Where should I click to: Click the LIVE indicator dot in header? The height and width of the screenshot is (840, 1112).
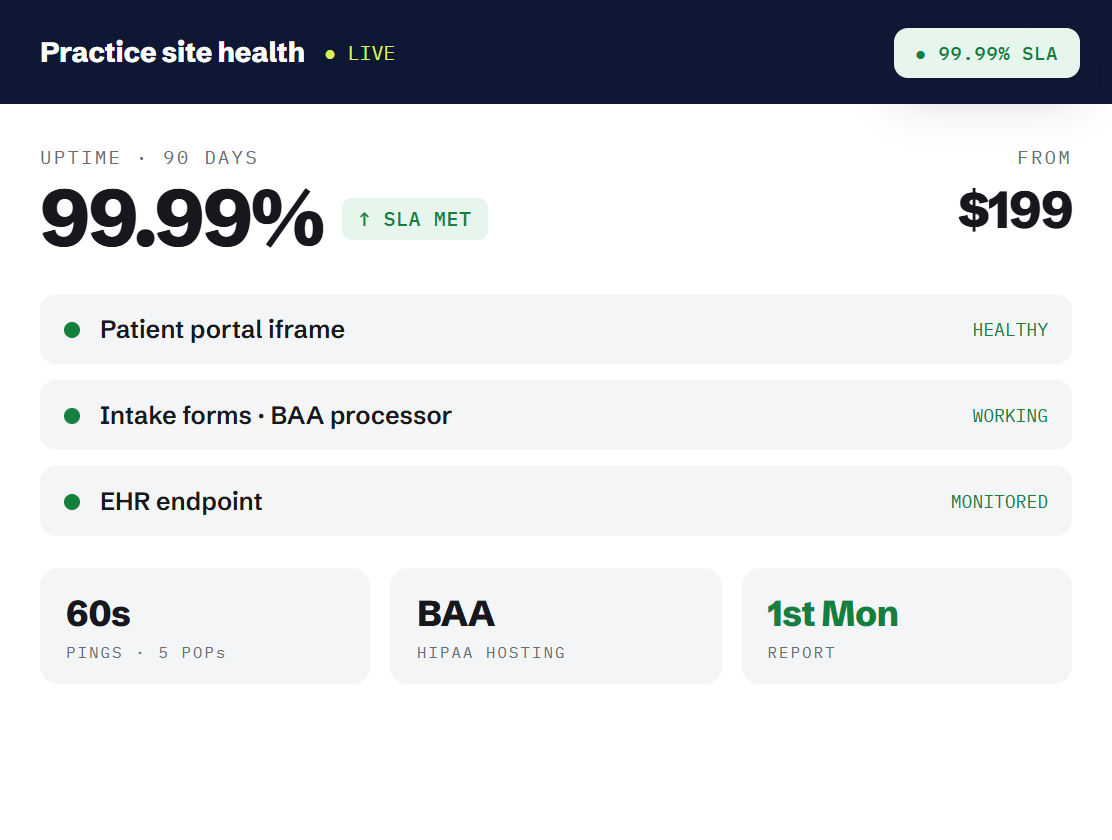pos(330,54)
